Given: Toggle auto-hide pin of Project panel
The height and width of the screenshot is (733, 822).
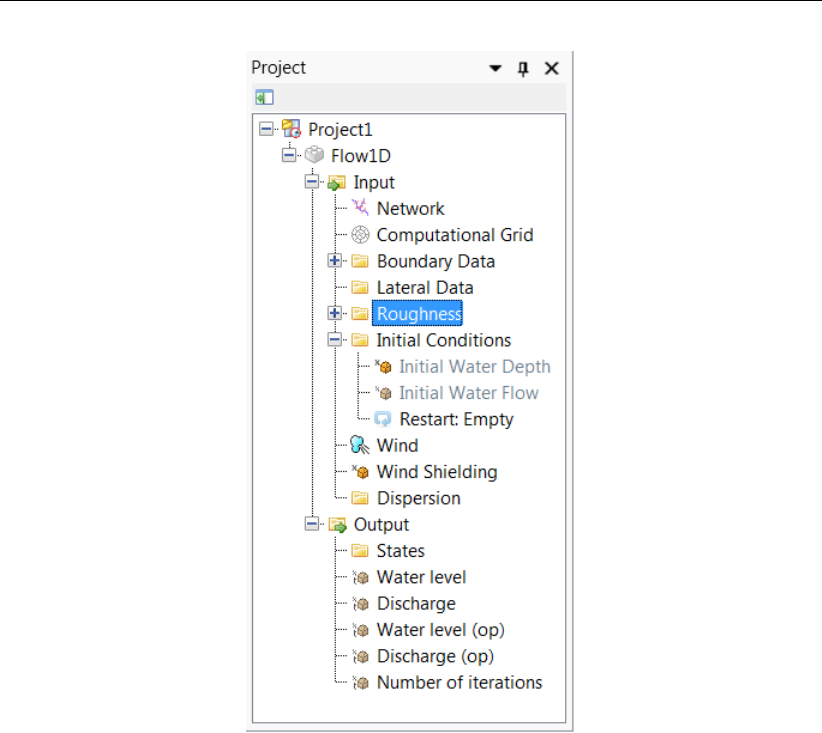Looking at the screenshot, I should pos(522,69).
